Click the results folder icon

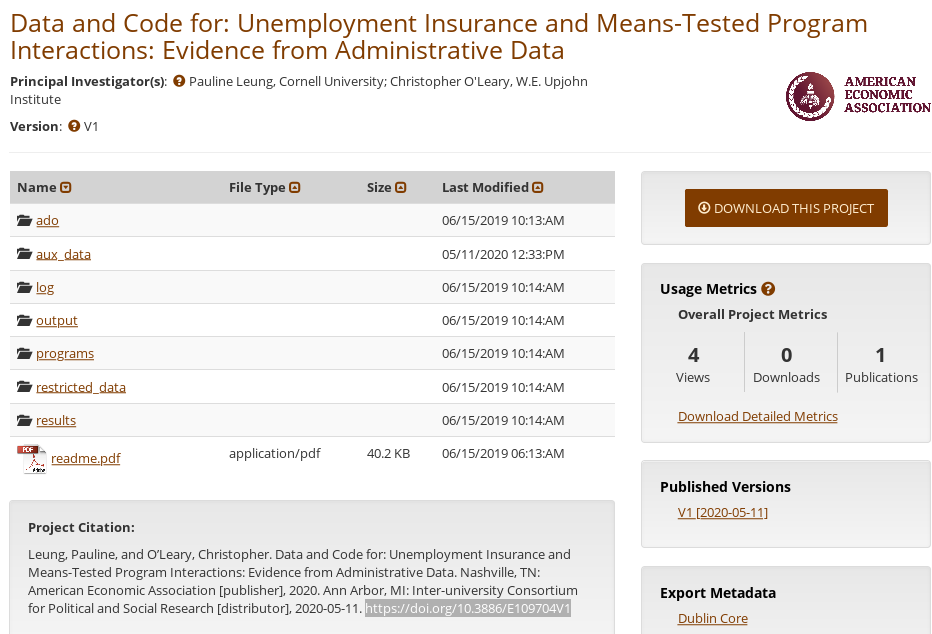[x=25, y=421]
